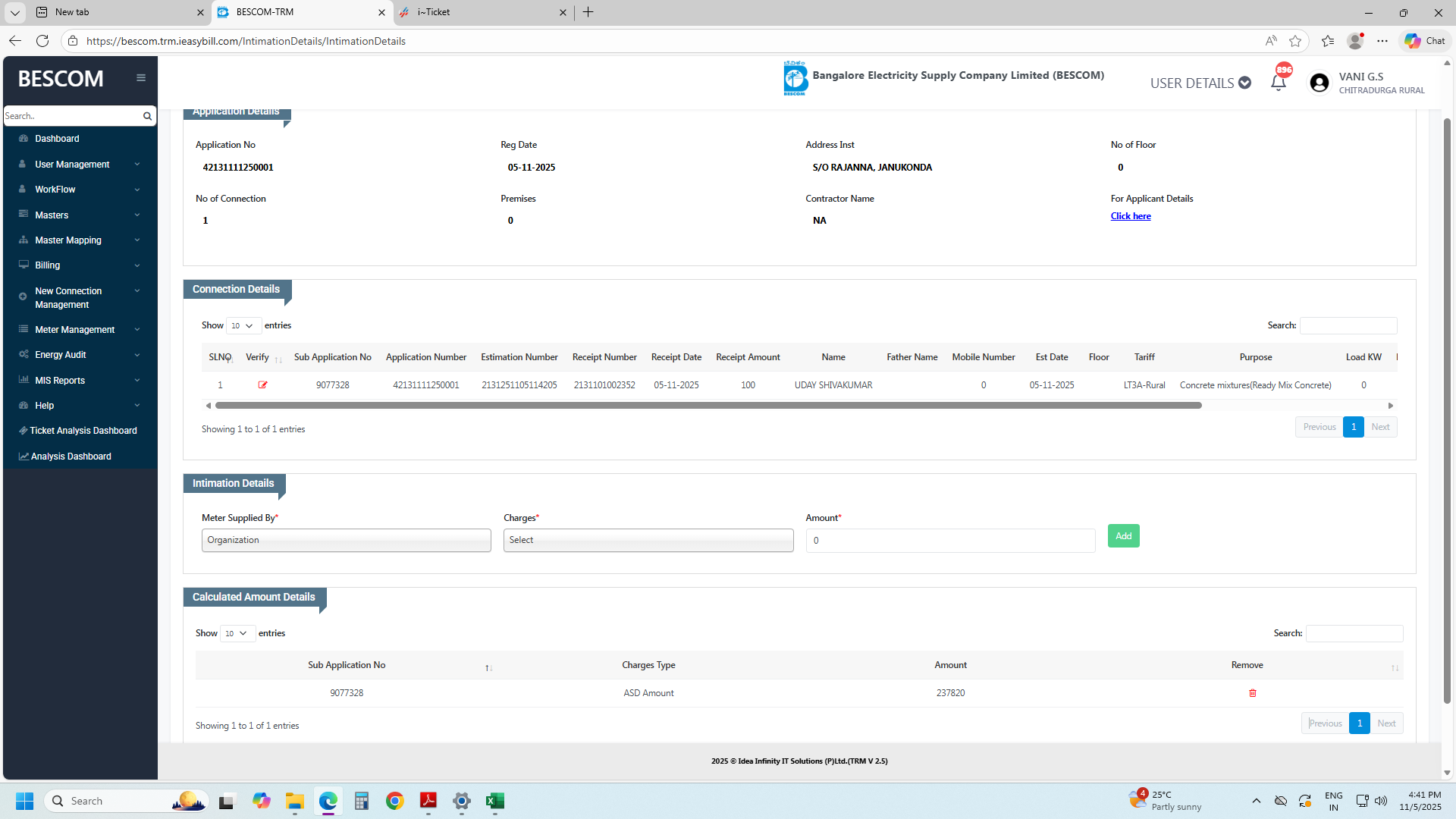This screenshot has width=1456, height=819.
Task: Open the notifications bell icon
Action: 1279,83
